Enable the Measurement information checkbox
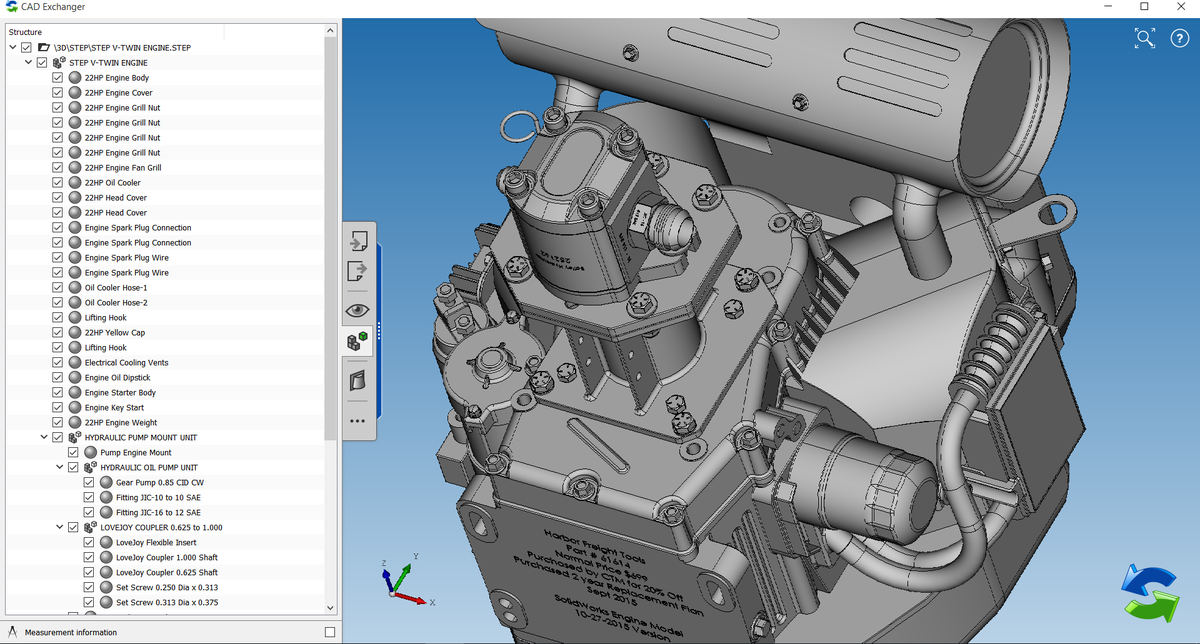Viewport: 1200px width, 644px height. 330,632
